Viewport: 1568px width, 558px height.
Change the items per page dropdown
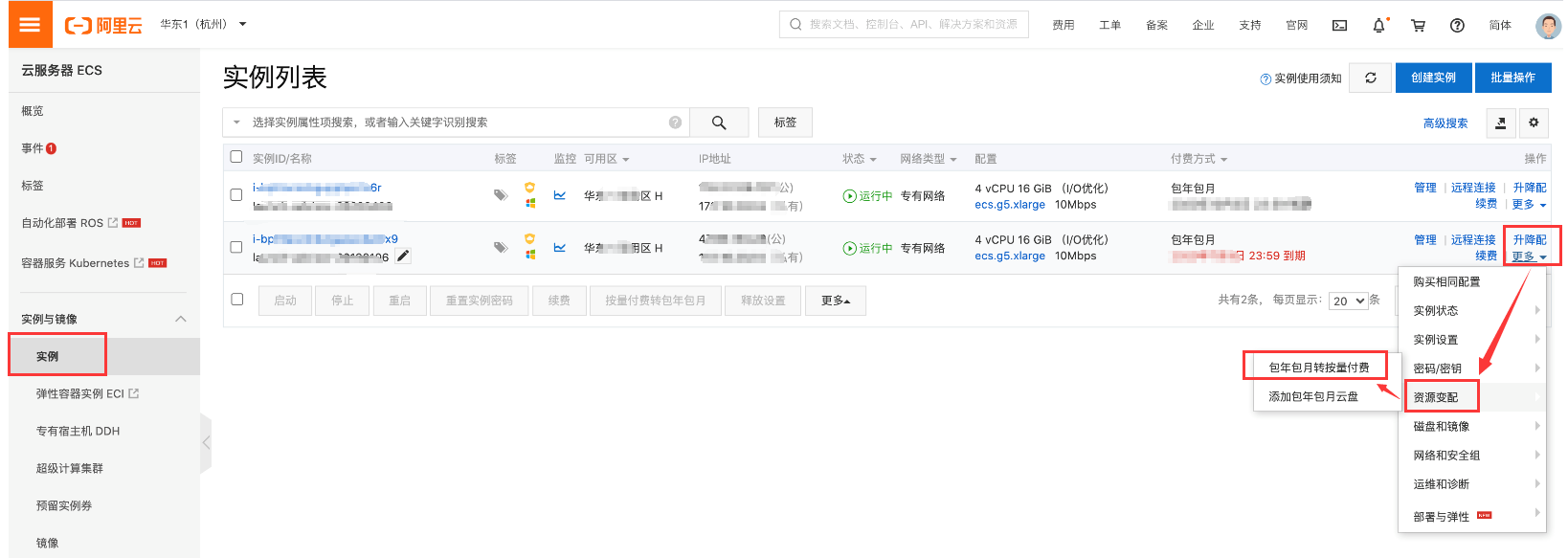1348,301
